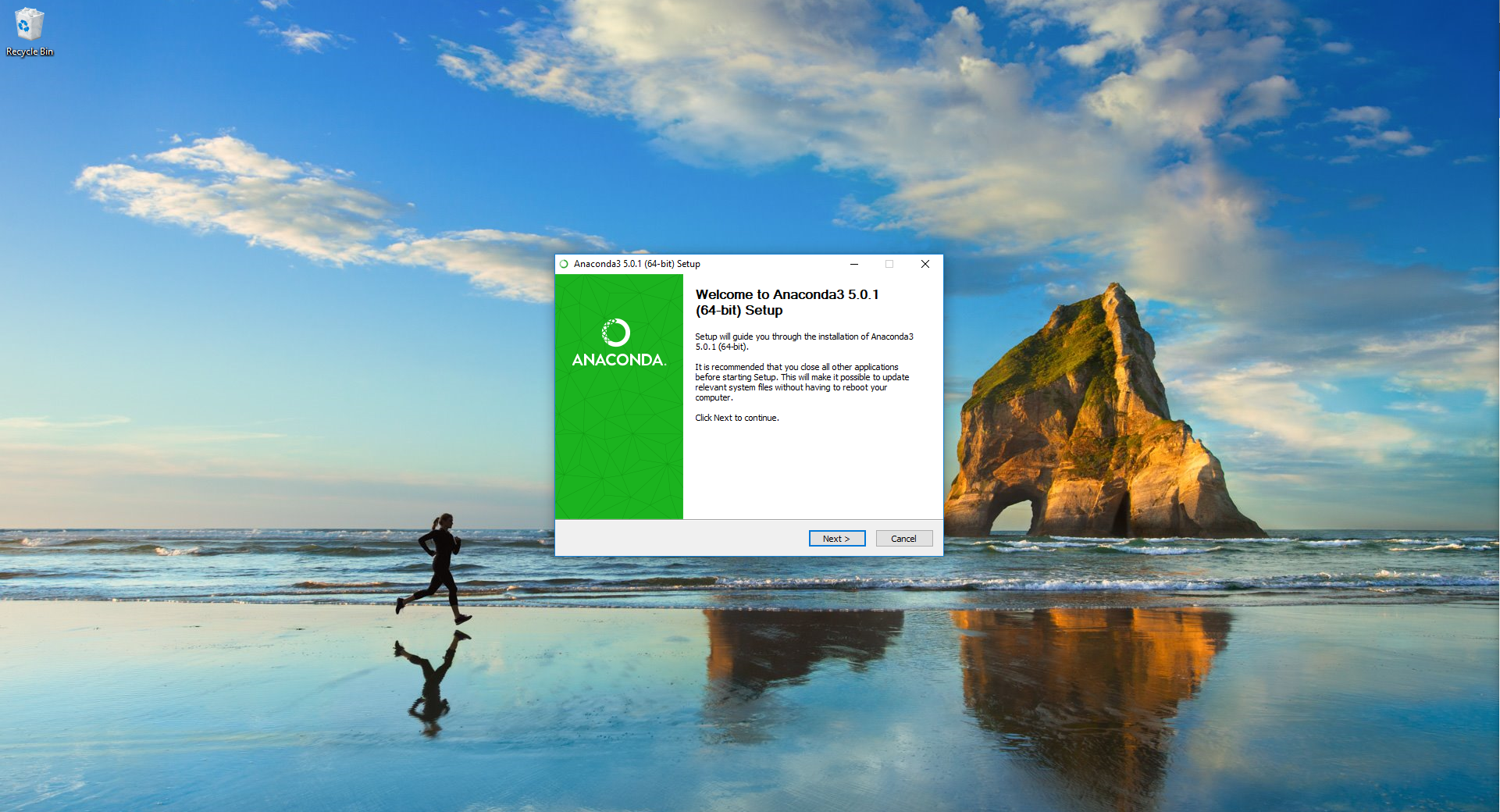Cancel the Anaconda3 installation
The height and width of the screenshot is (812, 1500).
click(903, 539)
